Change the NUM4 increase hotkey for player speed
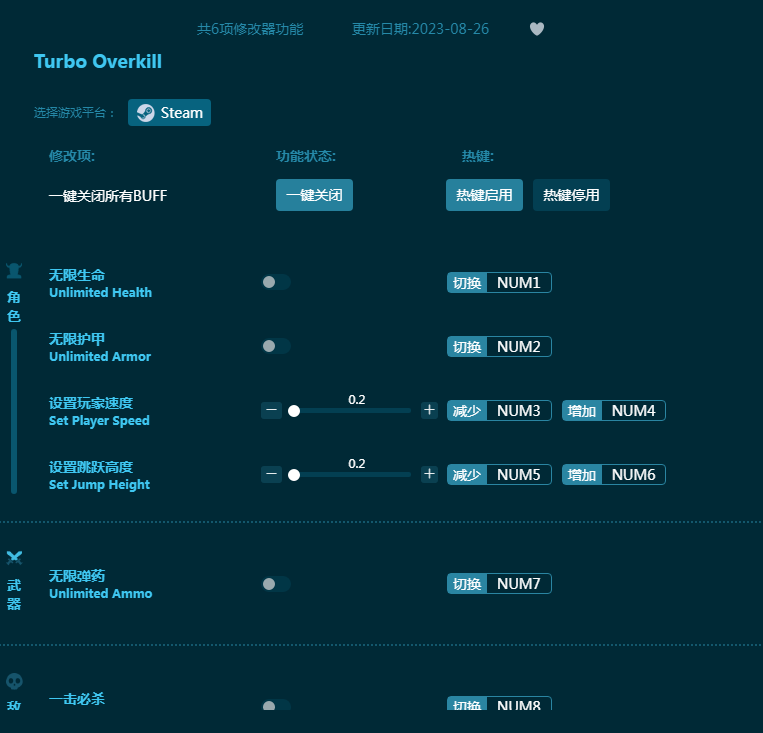This screenshot has height=733, width=763. coord(633,411)
